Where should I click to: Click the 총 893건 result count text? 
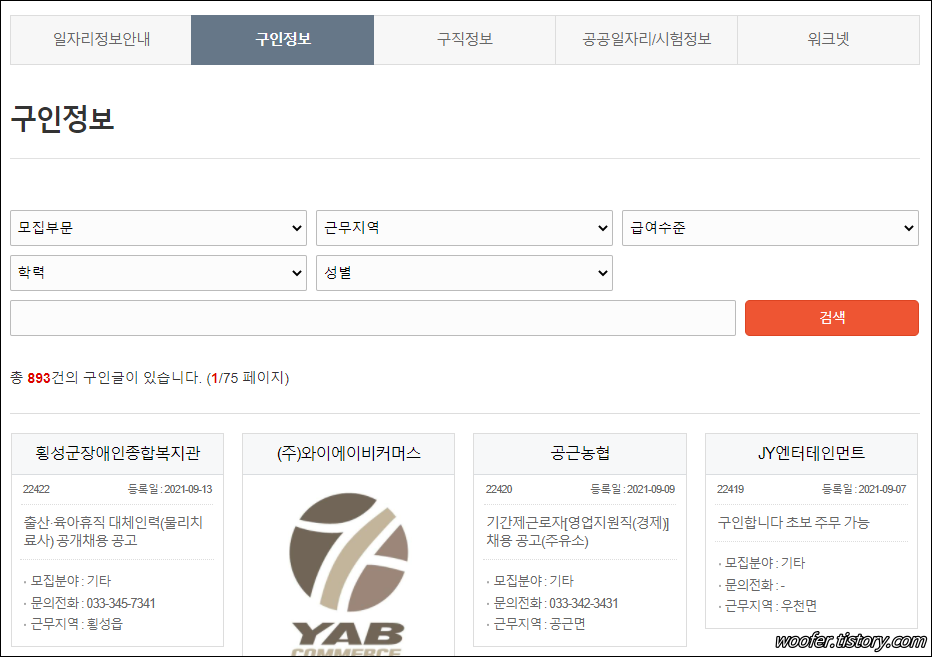106,378
